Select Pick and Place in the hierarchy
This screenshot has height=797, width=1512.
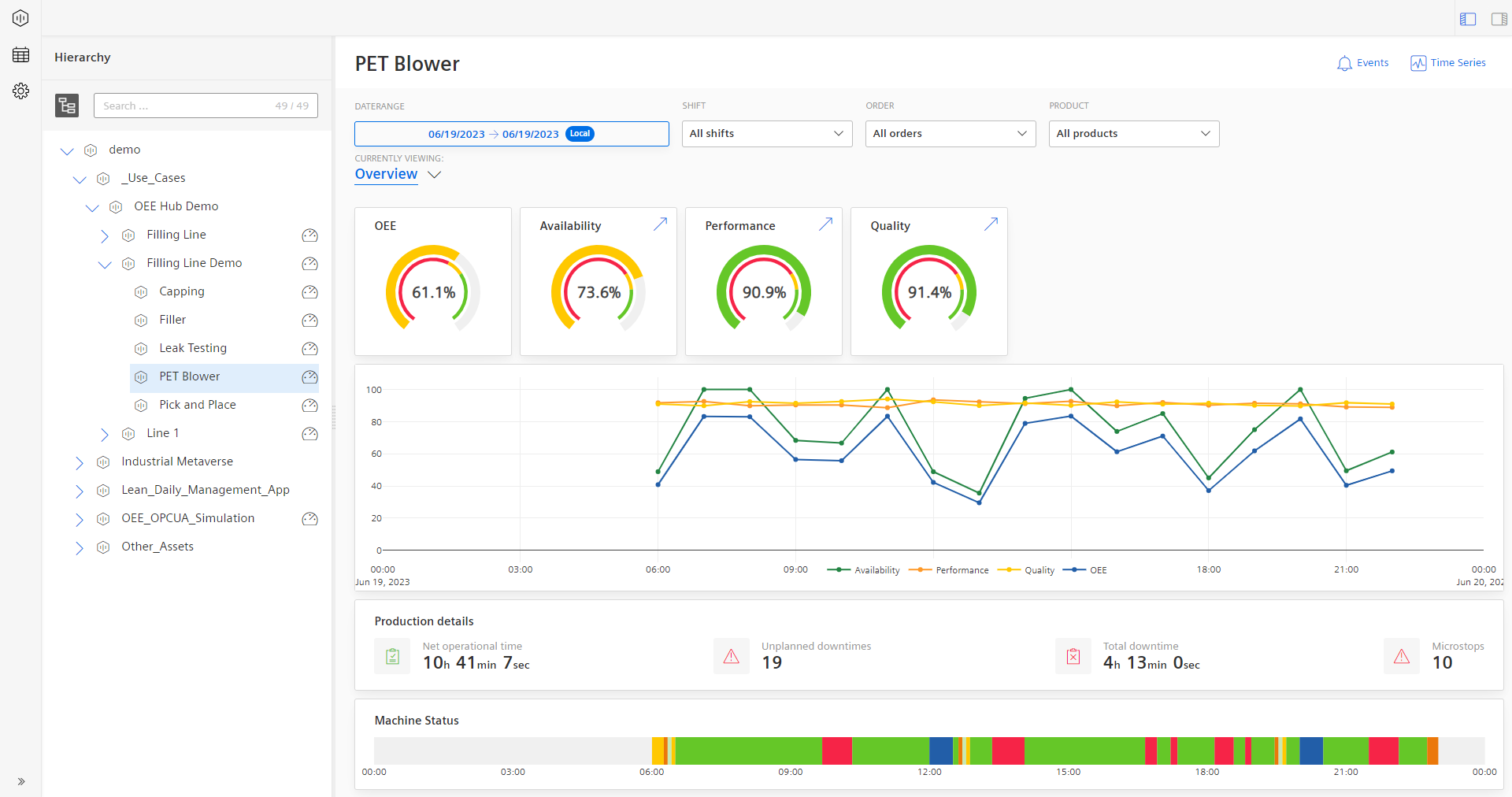tap(198, 405)
